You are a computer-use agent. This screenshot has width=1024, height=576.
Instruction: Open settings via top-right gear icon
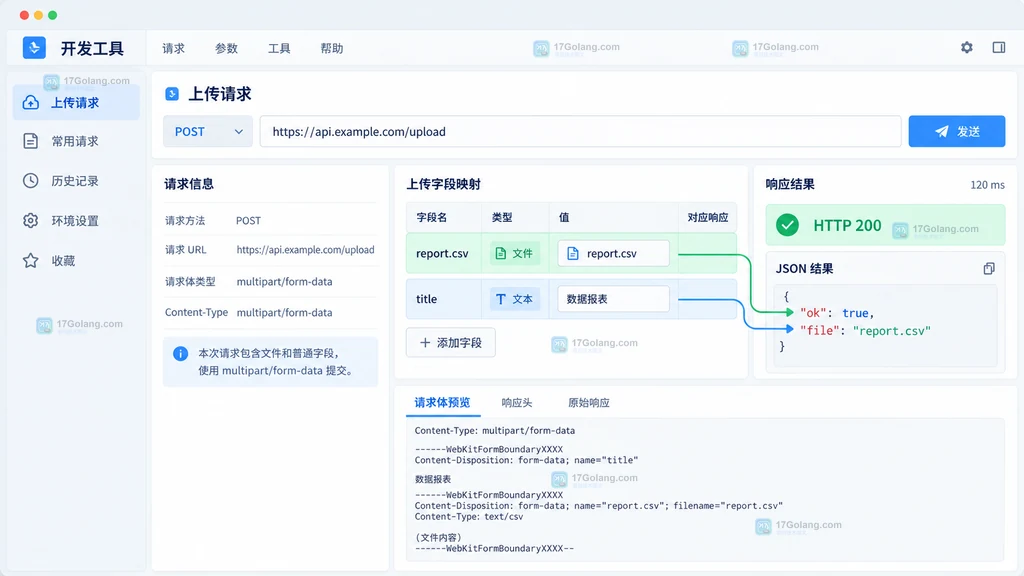[967, 48]
